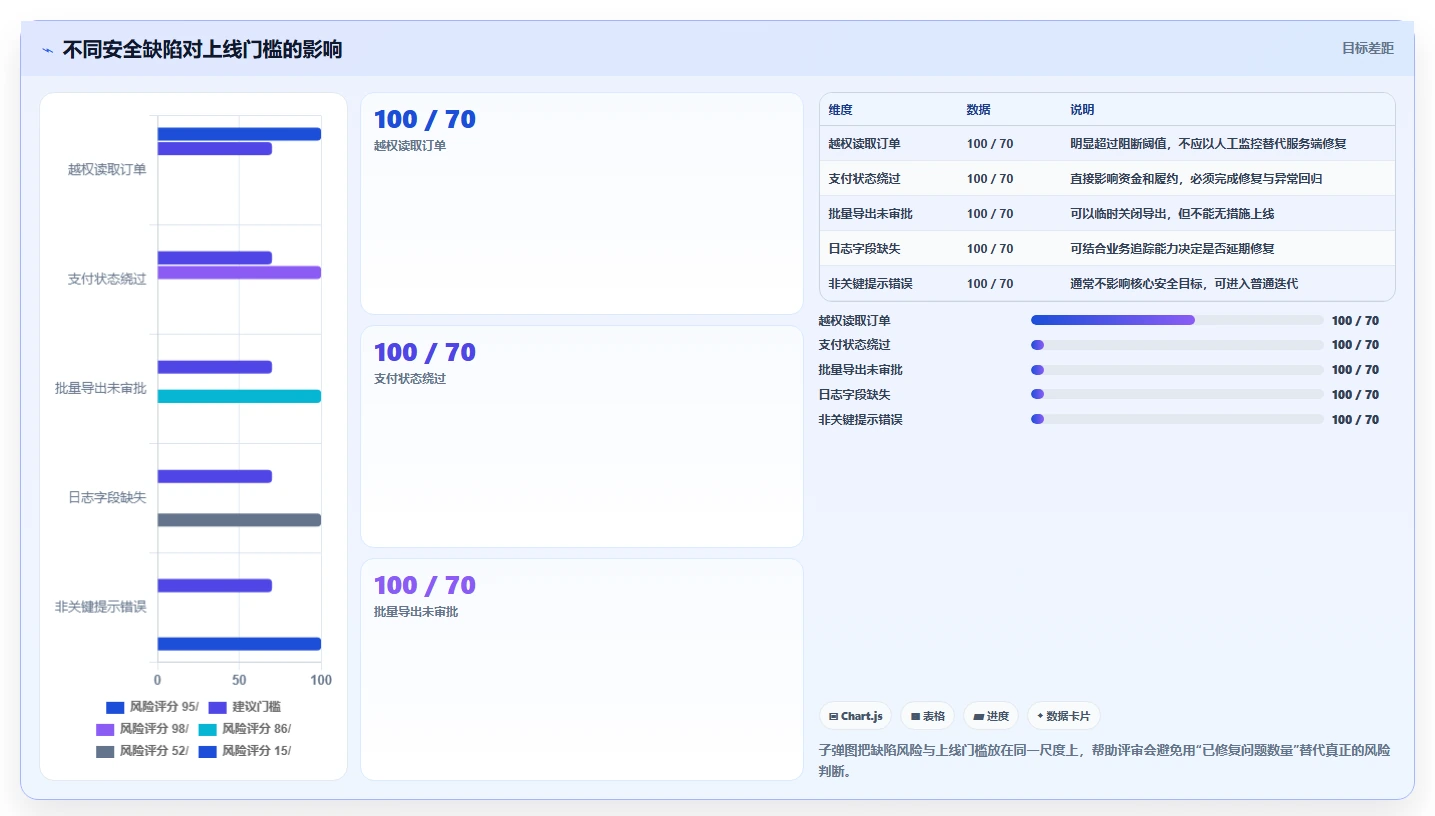Click the description starting 明显超过阻断阈值
This screenshot has height=816, width=1435.
[x=1208, y=144]
